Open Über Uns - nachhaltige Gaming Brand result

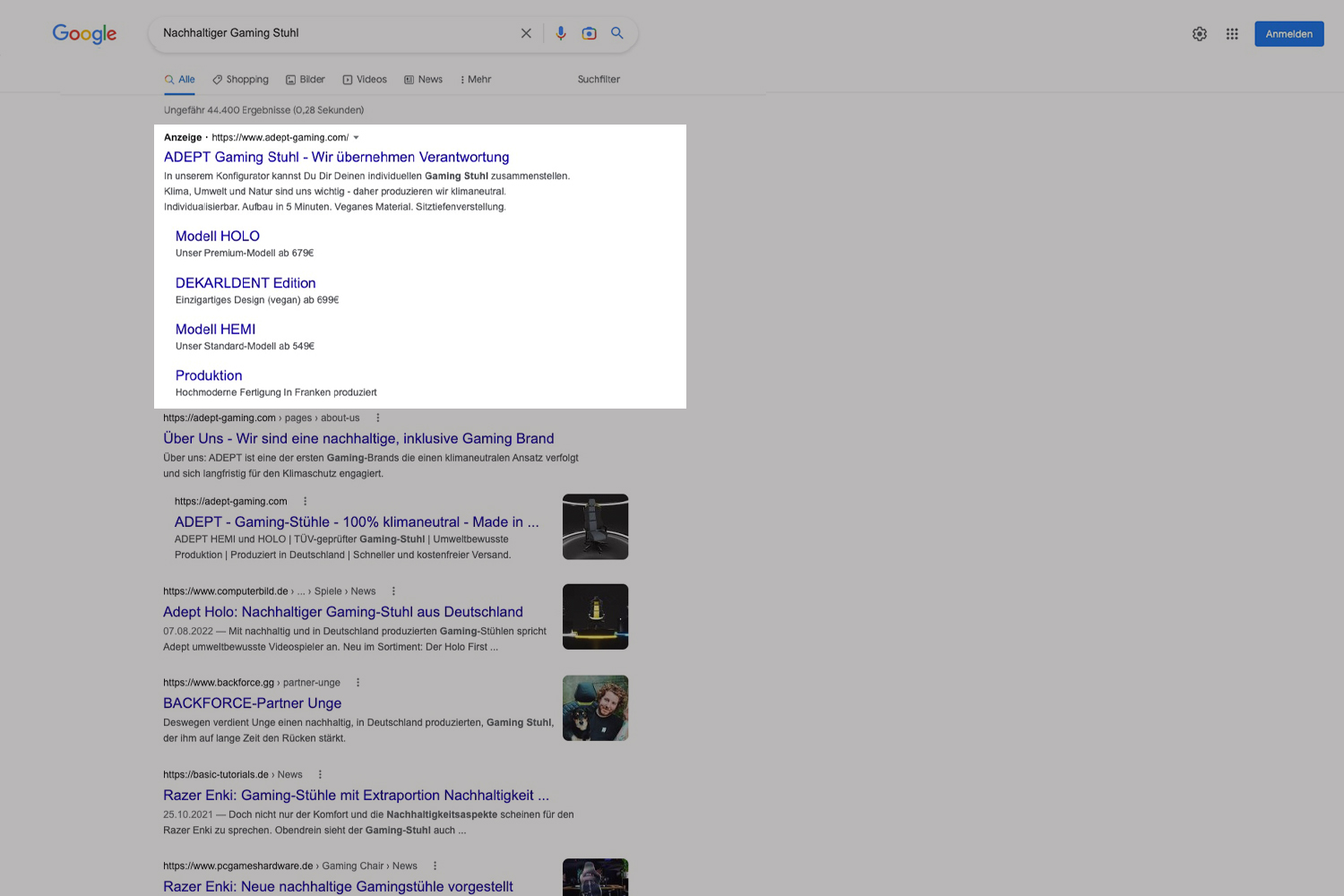pos(358,439)
